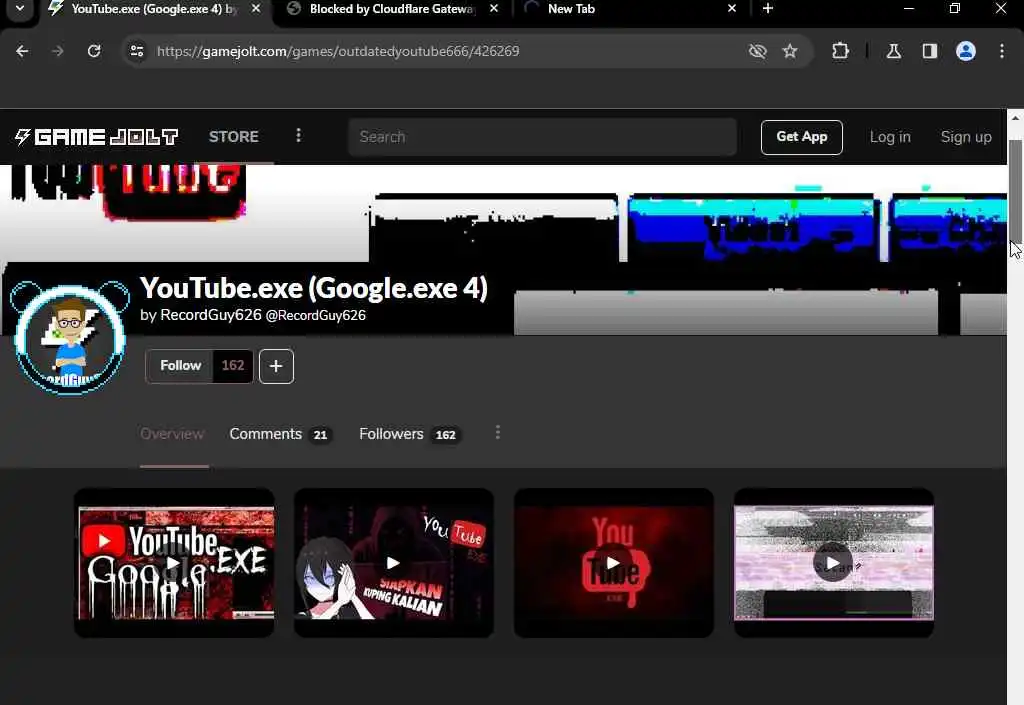This screenshot has height=705, width=1024.
Task: Play the glitchy pink static video thumbnail
Action: tap(834, 563)
